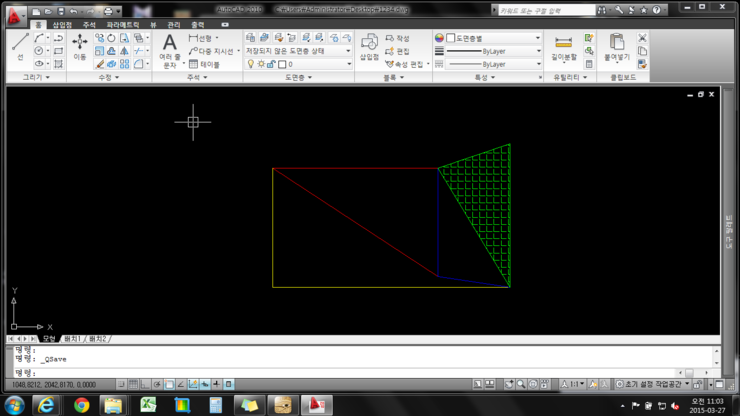The height and width of the screenshot is (416, 740).
Task: Open the layer state dropdown
Action: [298, 51]
